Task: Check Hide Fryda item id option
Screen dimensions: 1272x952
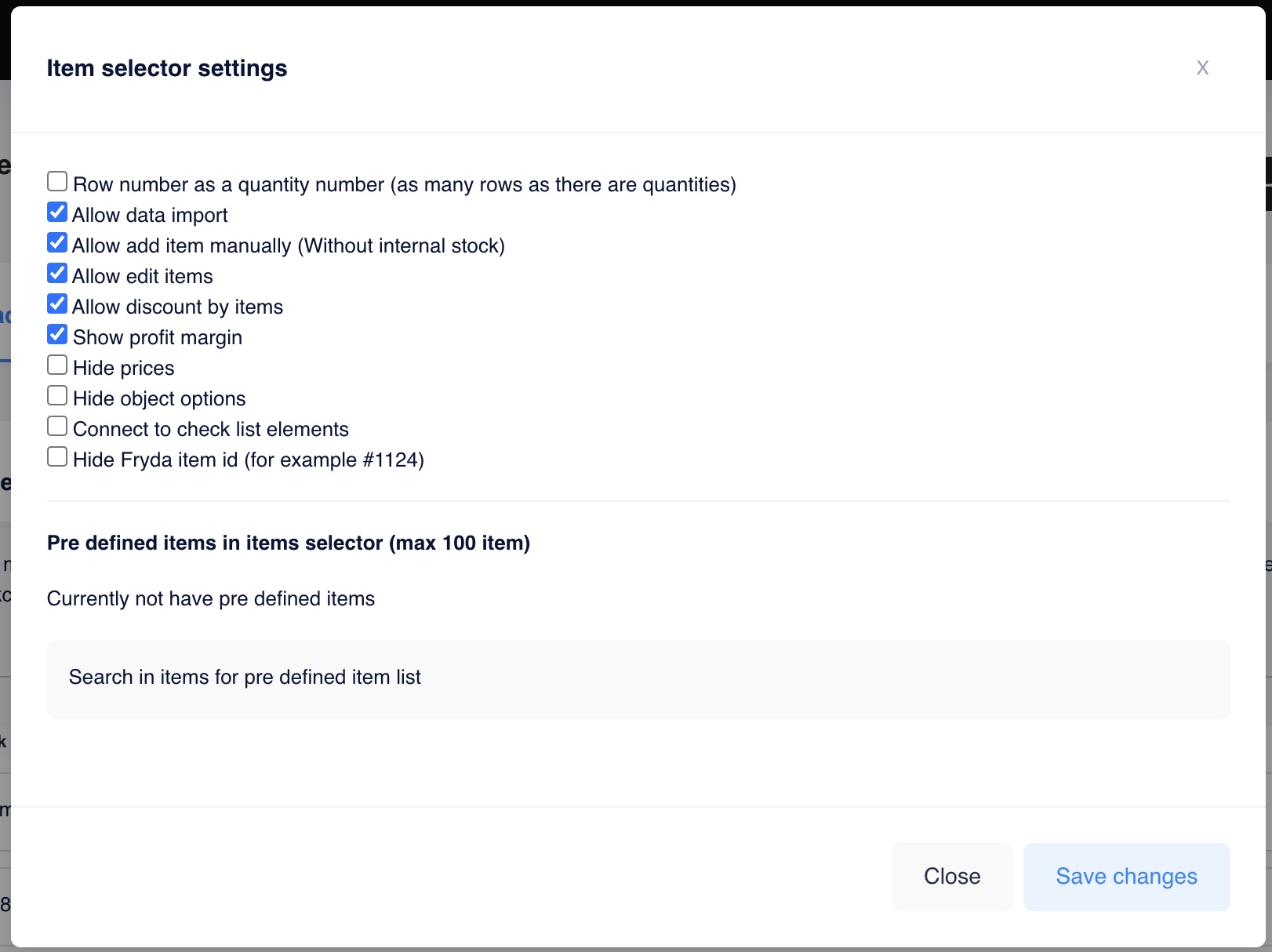Action: pos(57,457)
